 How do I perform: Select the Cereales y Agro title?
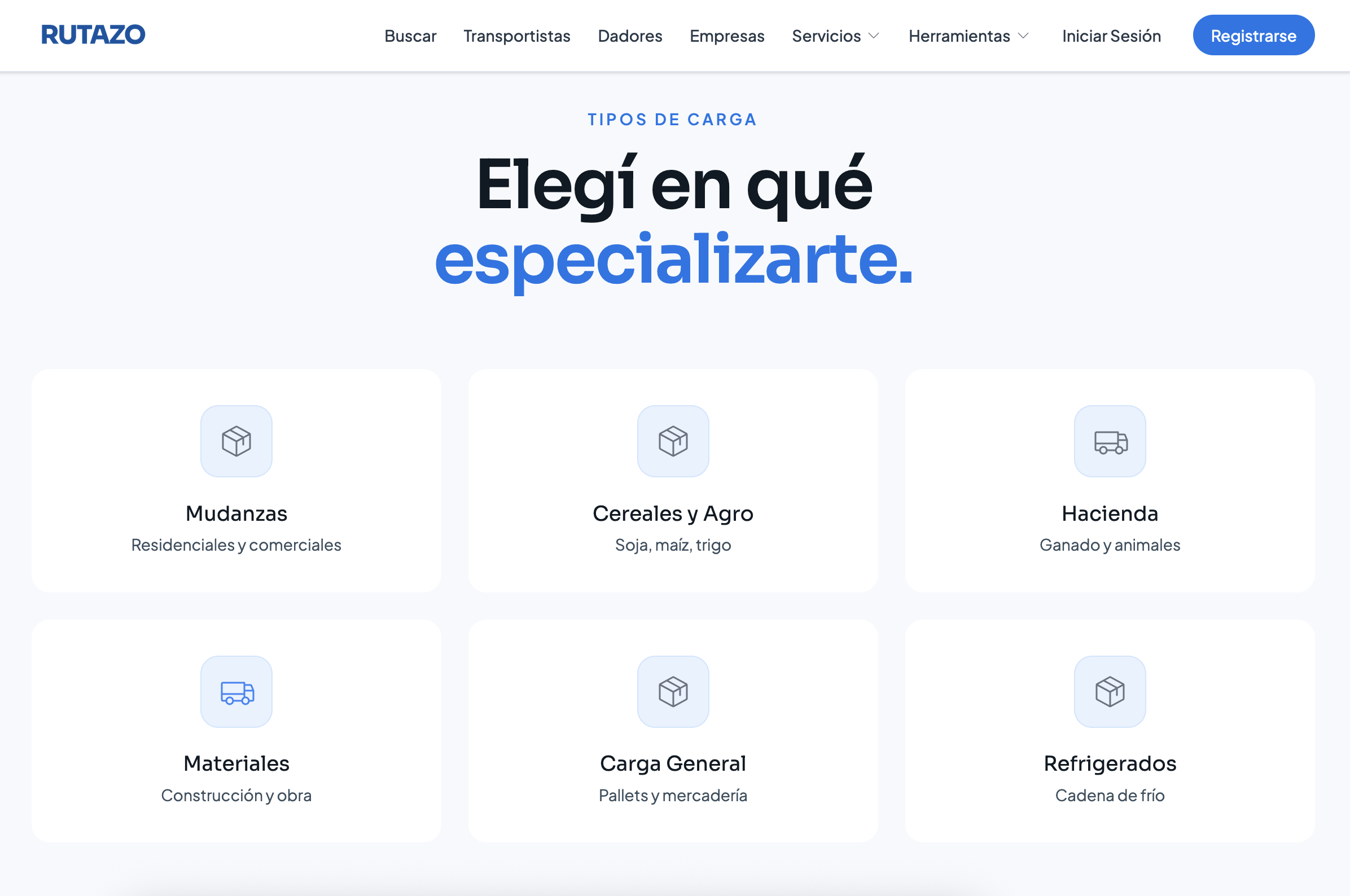673,513
